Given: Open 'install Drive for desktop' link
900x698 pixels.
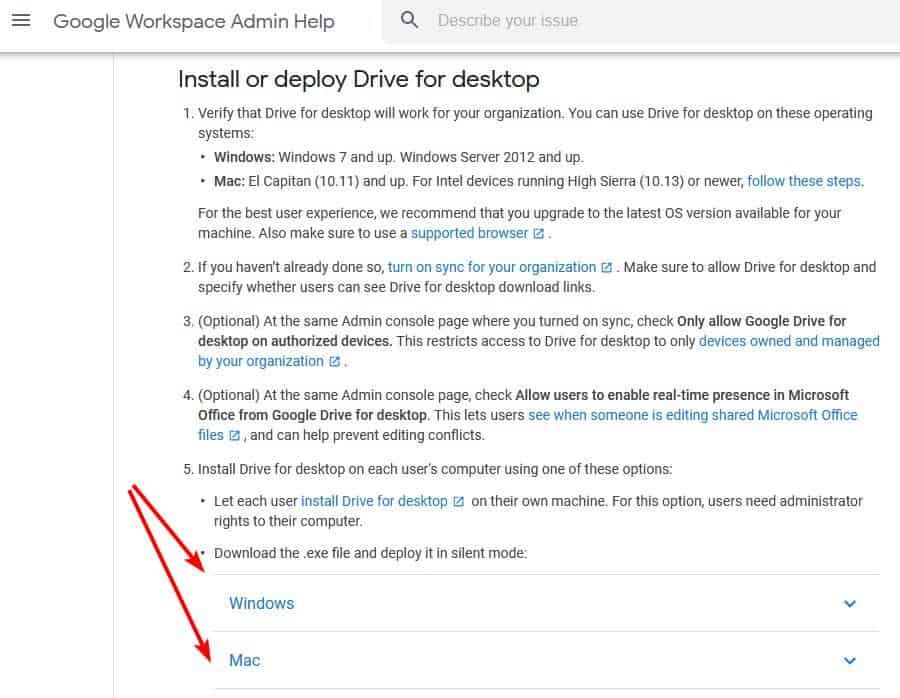Looking at the screenshot, I should (374, 501).
